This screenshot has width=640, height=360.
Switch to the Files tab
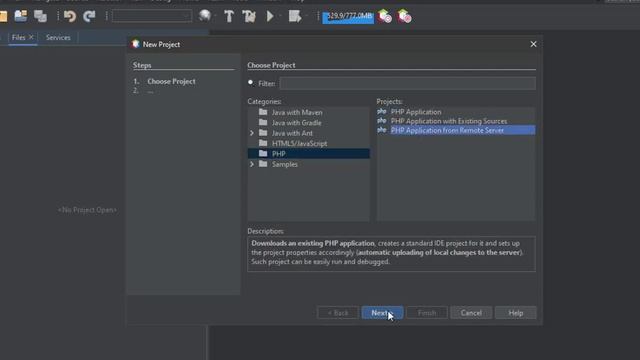coord(18,37)
